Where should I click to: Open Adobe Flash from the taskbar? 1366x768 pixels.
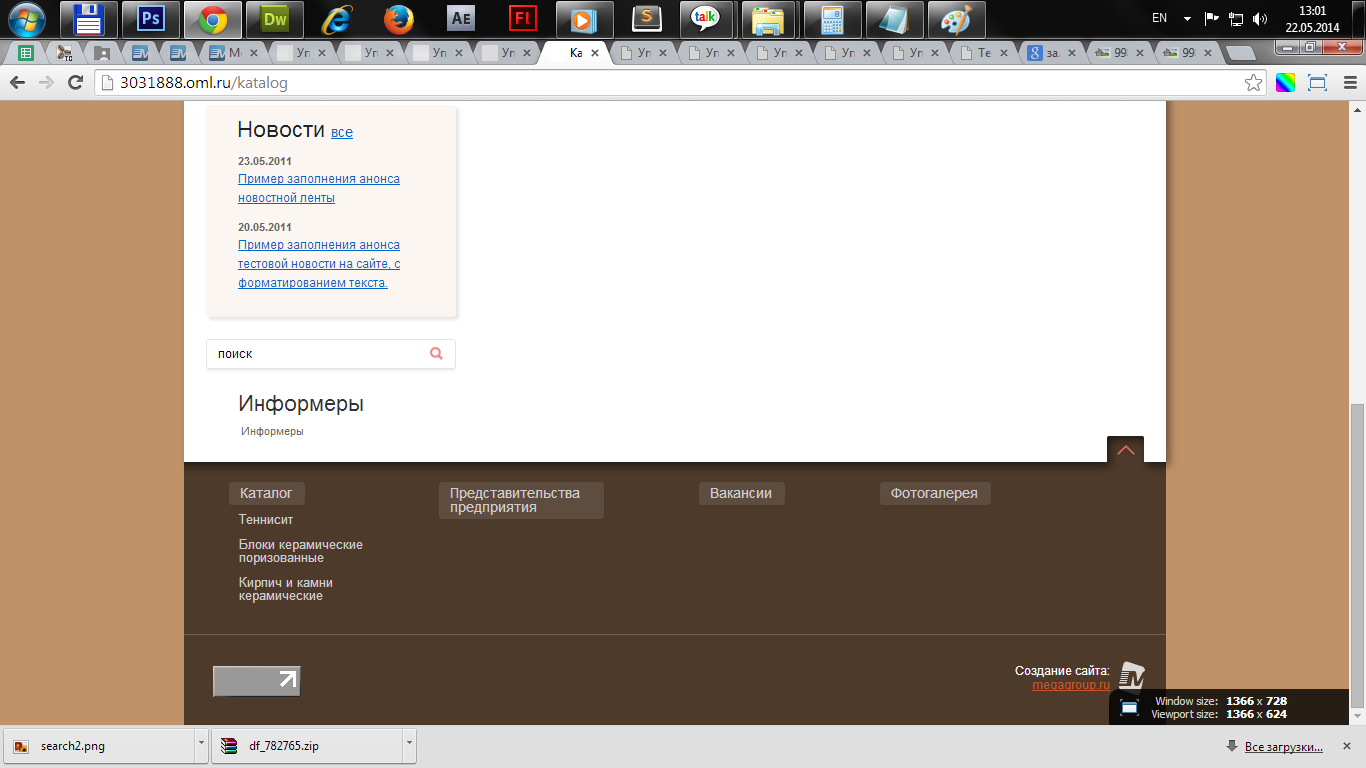coord(523,19)
